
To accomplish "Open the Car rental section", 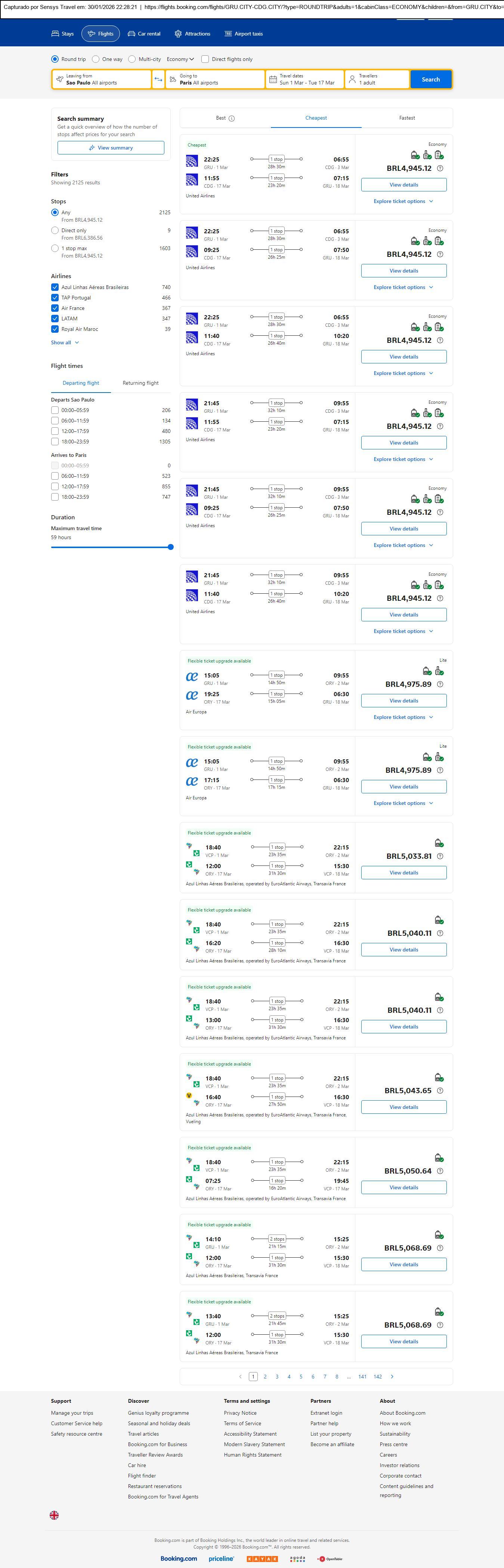I will (x=144, y=34).
